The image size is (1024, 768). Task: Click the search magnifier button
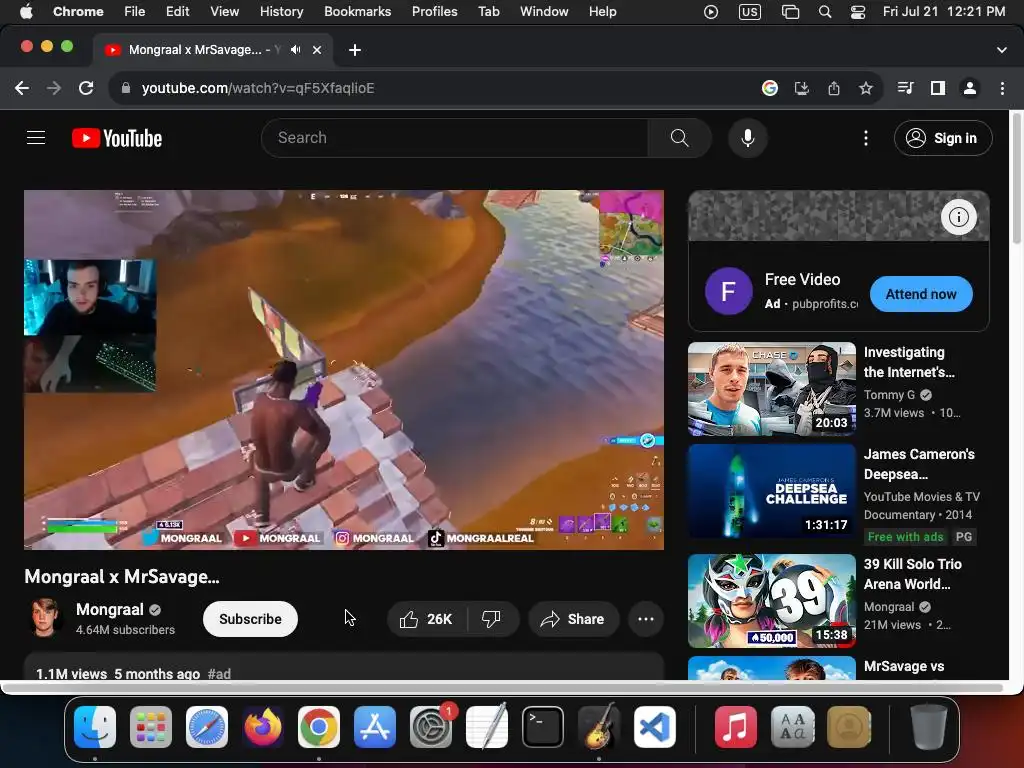[x=679, y=138]
